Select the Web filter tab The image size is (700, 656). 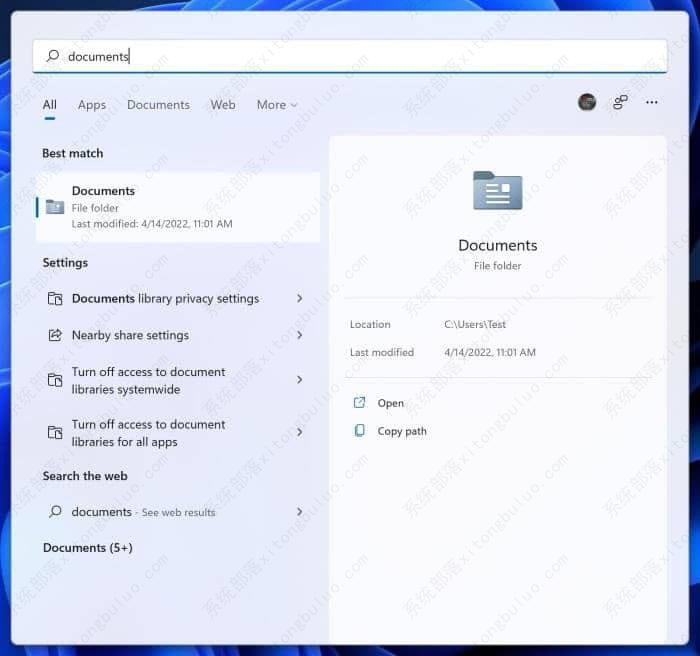pyautogui.click(x=223, y=105)
